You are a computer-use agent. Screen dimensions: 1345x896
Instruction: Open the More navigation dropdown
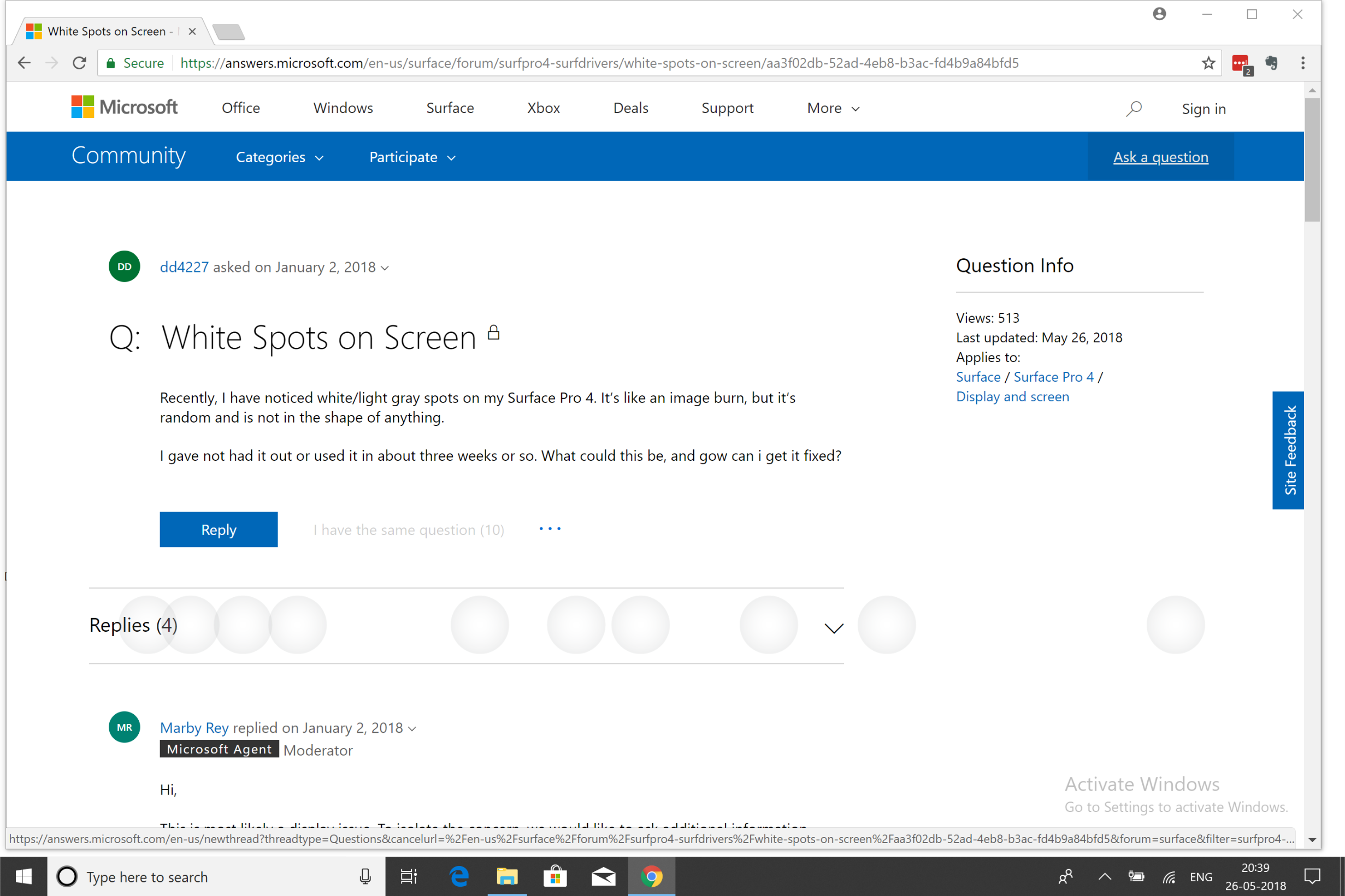coord(833,108)
